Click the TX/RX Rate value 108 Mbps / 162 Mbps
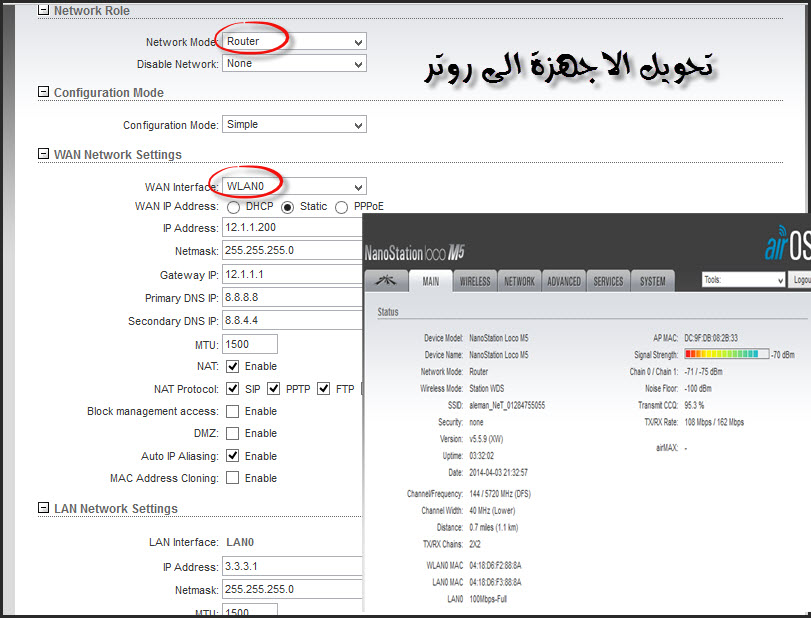The height and width of the screenshot is (618, 811). click(x=714, y=422)
